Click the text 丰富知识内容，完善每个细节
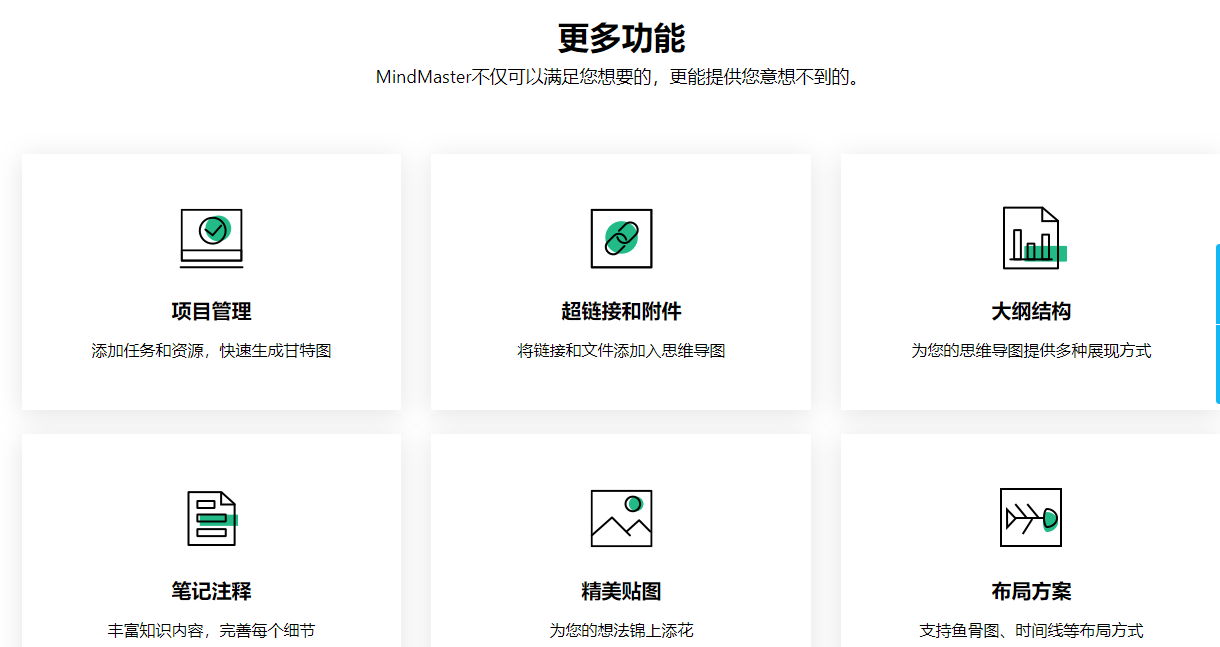Viewport: 1220px width, 647px height. [211, 631]
